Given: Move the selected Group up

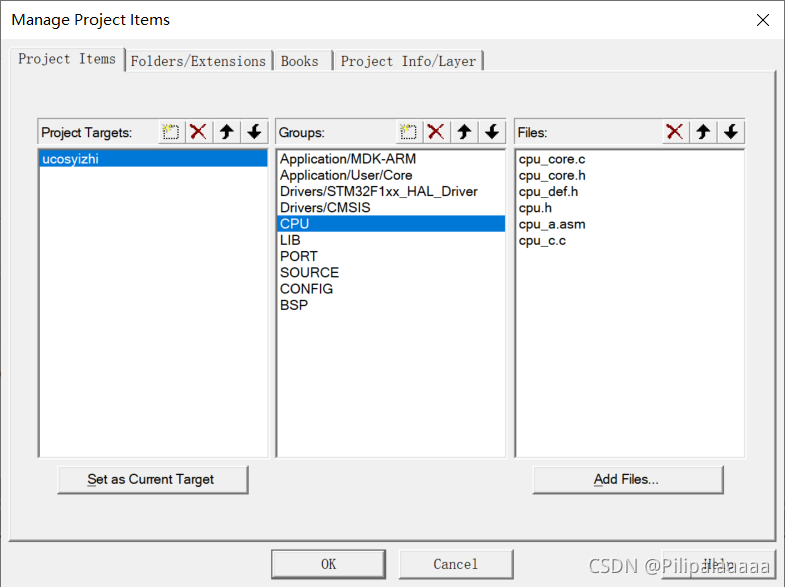Looking at the screenshot, I should [x=464, y=132].
